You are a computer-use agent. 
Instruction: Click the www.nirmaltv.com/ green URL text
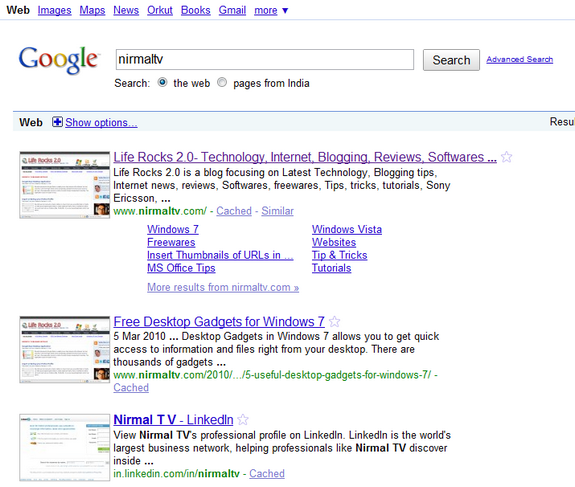[160, 211]
